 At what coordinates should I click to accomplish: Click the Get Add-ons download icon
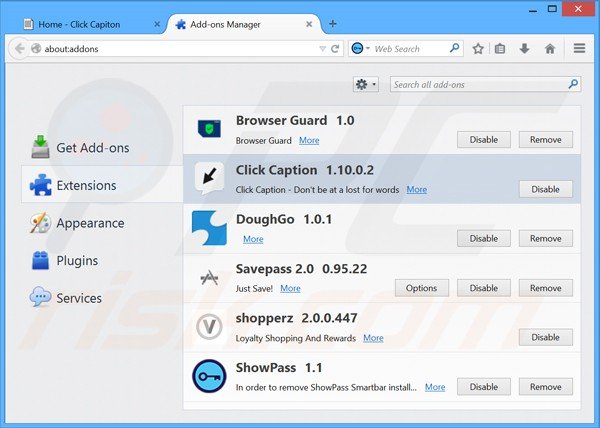[x=40, y=147]
